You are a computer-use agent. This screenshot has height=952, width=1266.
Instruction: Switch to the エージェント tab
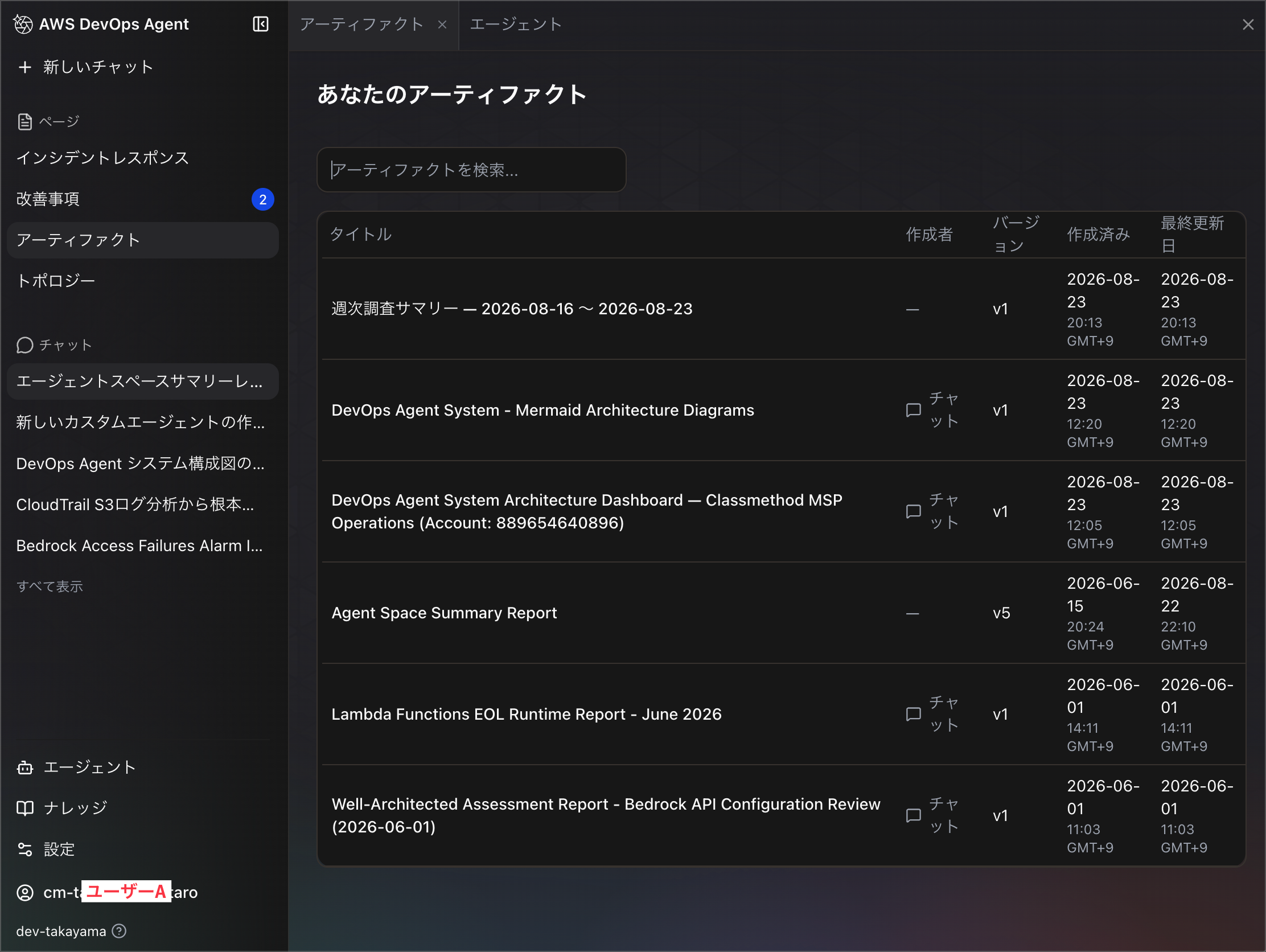point(516,24)
